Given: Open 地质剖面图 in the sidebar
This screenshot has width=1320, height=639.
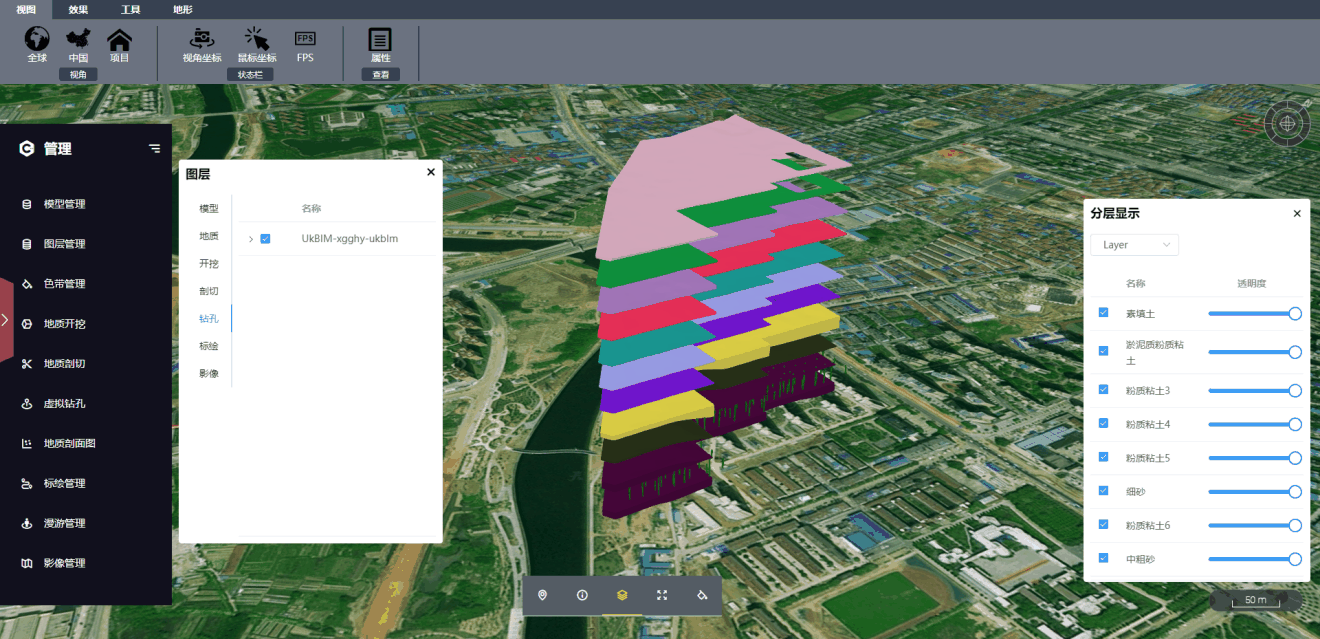Looking at the screenshot, I should tap(70, 443).
